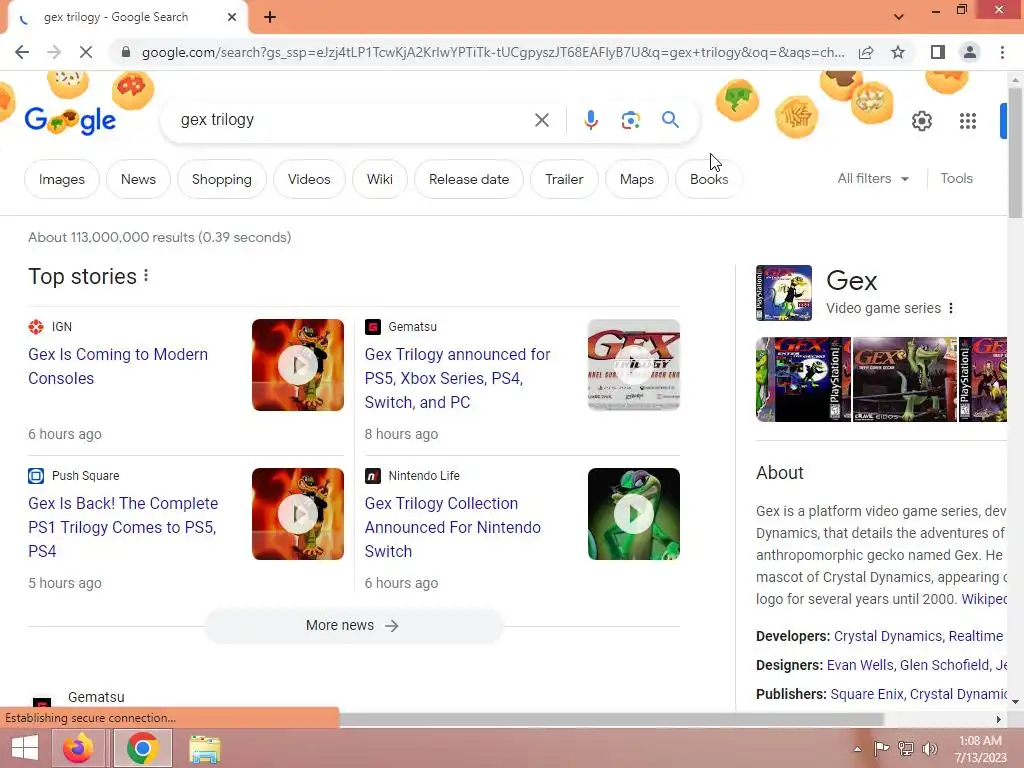Launch Firefox from the taskbar
Image resolution: width=1024 pixels, height=768 pixels.
pos(78,748)
